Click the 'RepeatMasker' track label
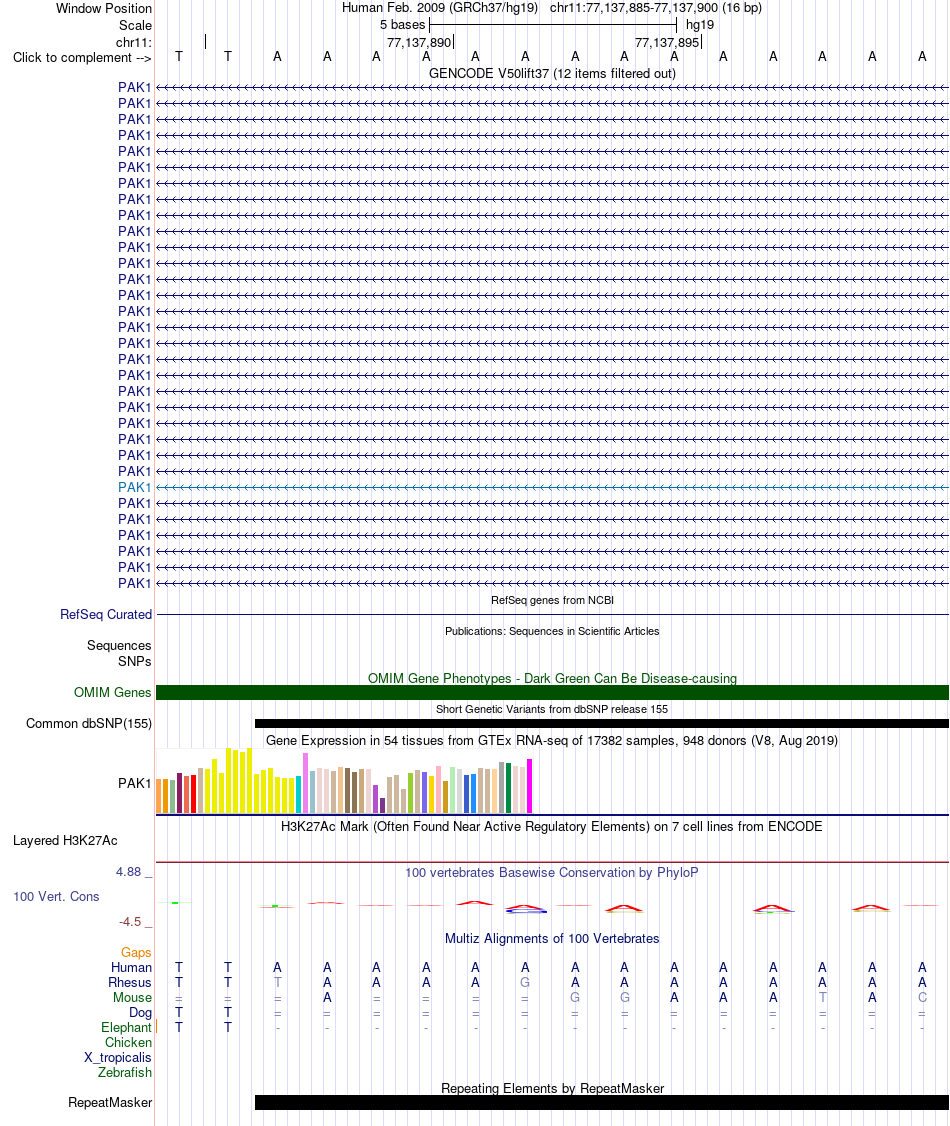The height and width of the screenshot is (1126, 950). [x=110, y=1102]
